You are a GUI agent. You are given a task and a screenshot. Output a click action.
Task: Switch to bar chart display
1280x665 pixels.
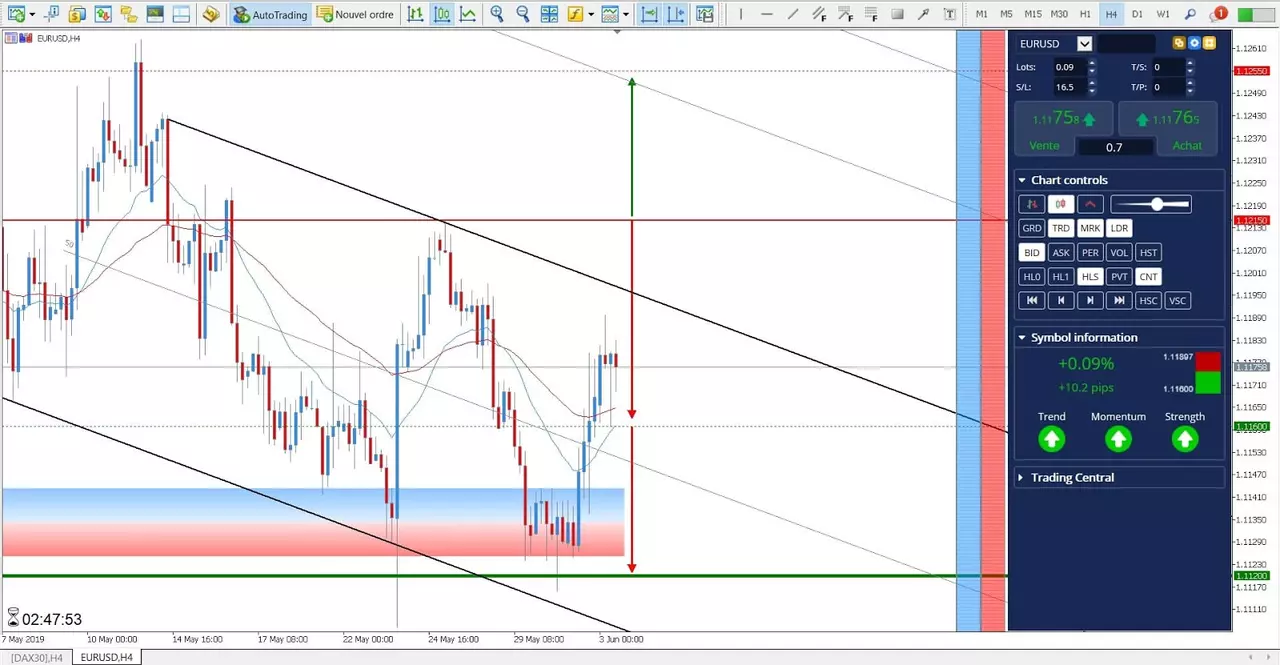(x=415, y=14)
